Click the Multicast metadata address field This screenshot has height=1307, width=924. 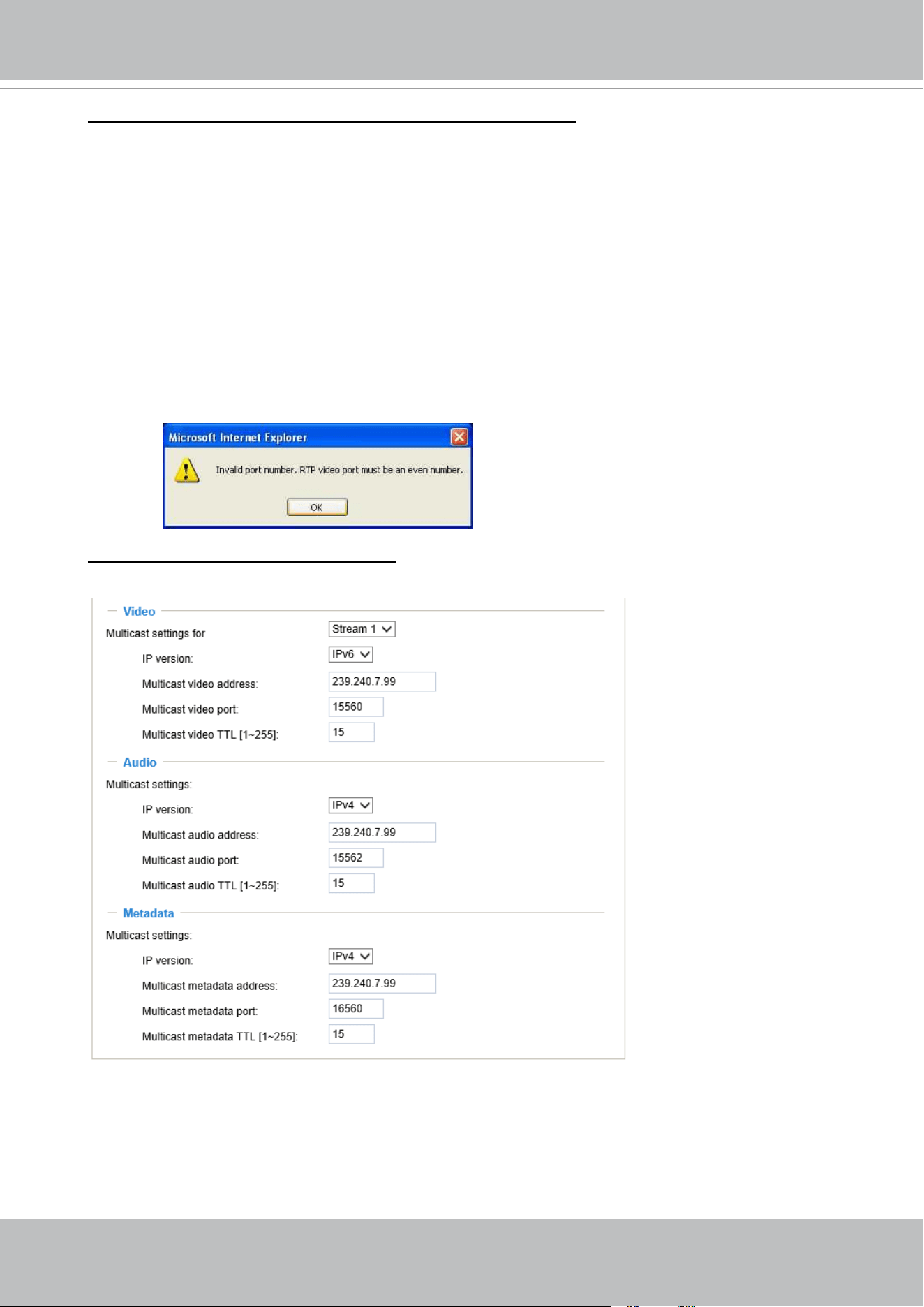pos(382,983)
